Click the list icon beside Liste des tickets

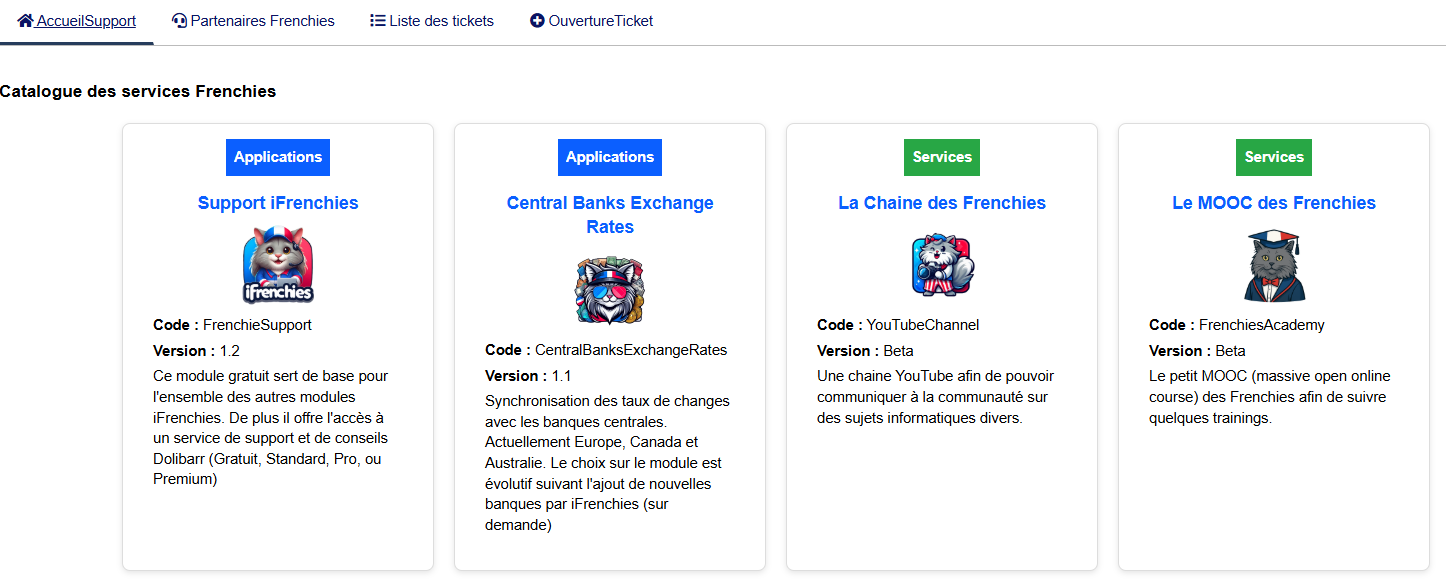[x=378, y=20]
